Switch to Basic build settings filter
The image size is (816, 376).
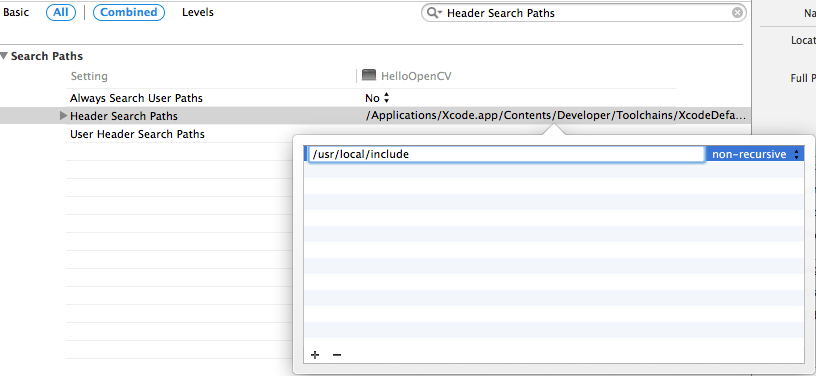click(x=16, y=12)
